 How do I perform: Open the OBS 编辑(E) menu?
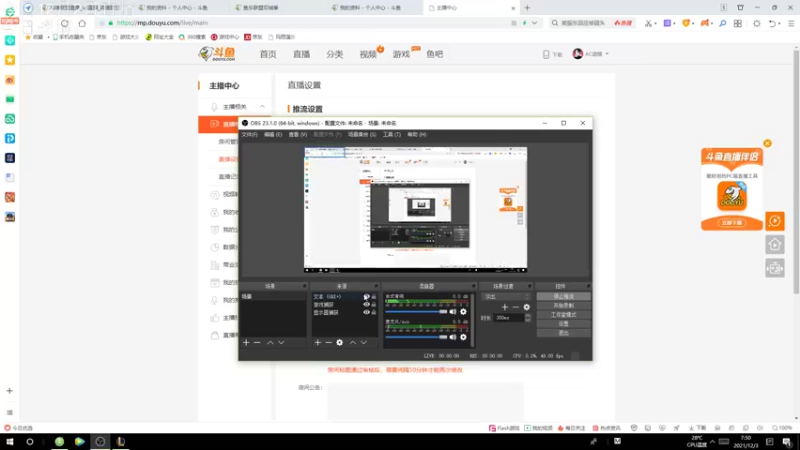pyautogui.click(x=273, y=135)
